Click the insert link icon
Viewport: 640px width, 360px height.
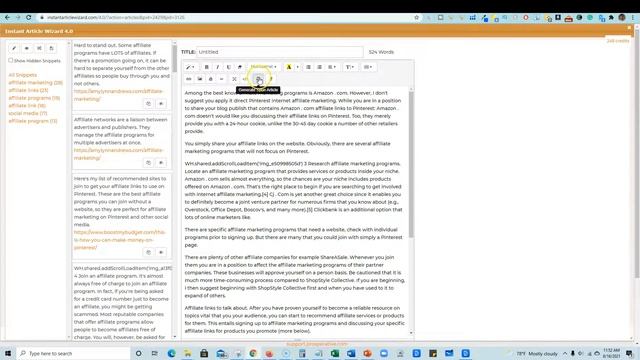click(x=189, y=79)
